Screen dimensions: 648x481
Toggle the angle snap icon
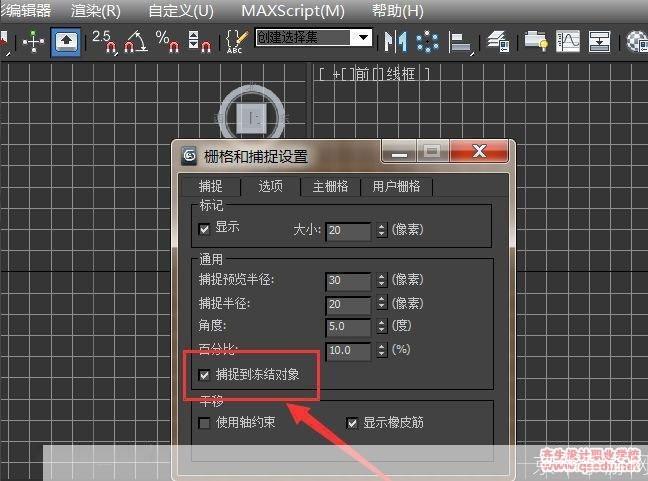(x=136, y=41)
